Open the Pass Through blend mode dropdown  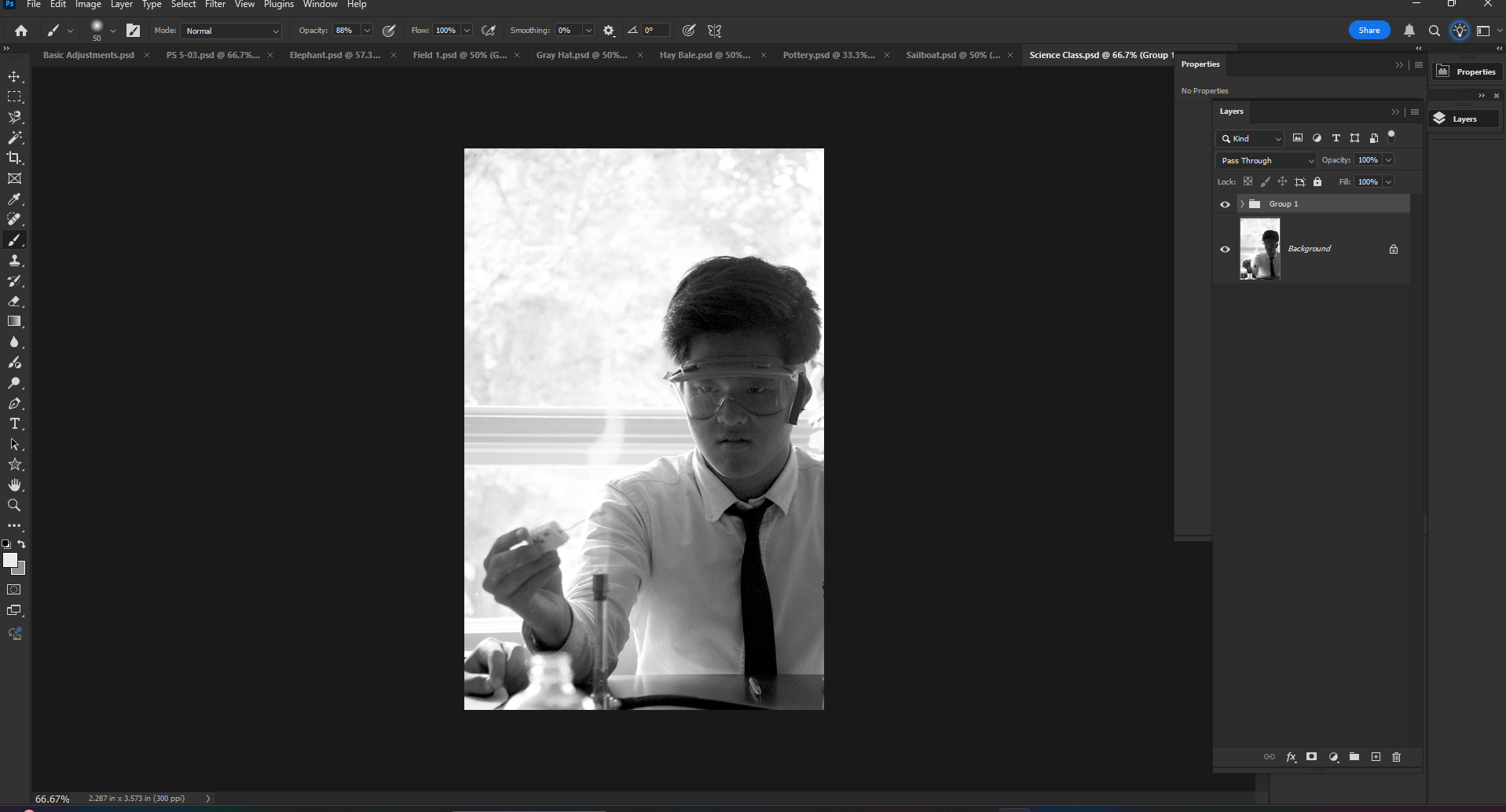[x=1266, y=160]
